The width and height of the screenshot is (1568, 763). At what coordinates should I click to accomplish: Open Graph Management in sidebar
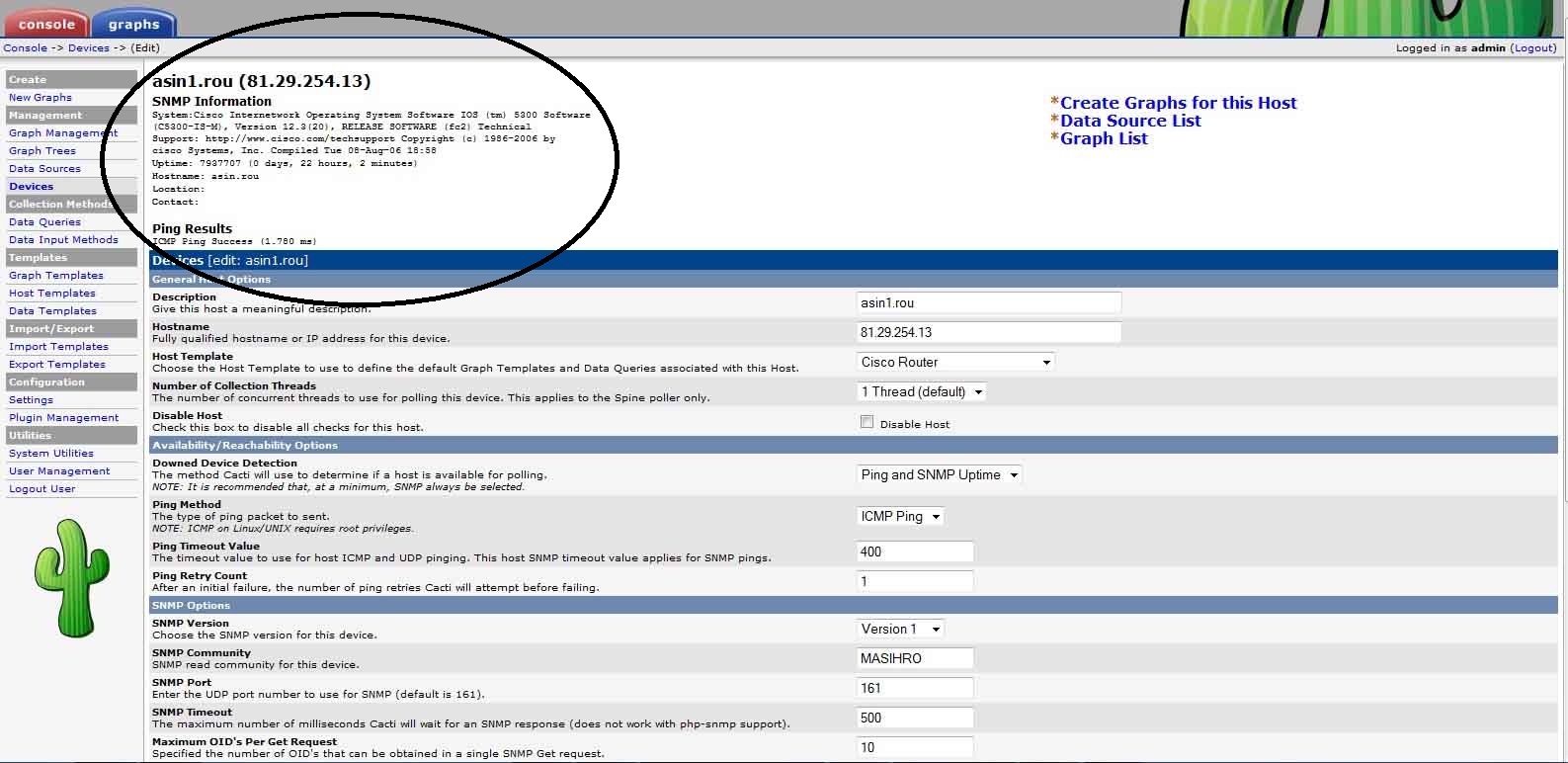click(63, 133)
